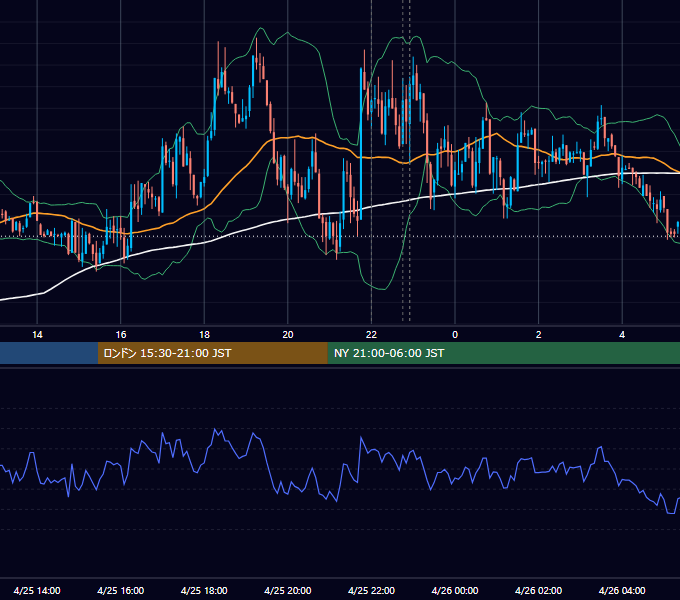Click the hour label 22 on time axis

pyautogui.click(x=371, y=335)
